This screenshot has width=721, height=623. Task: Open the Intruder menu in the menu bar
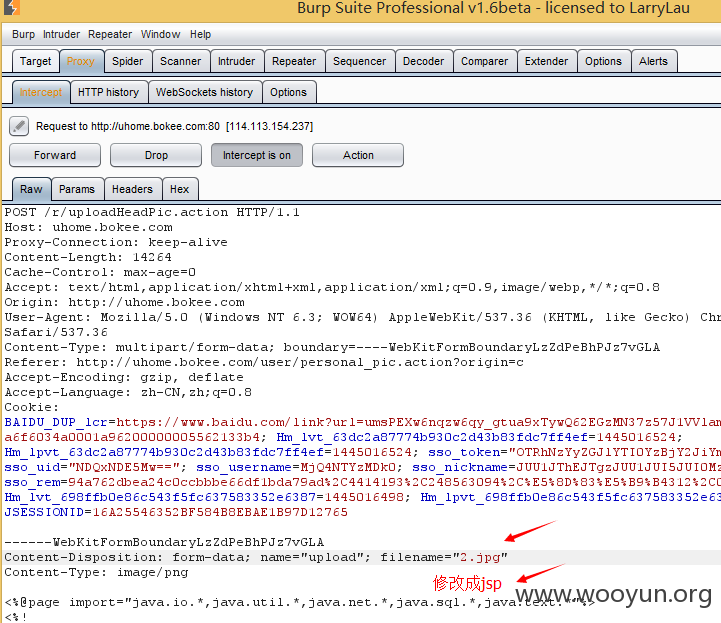click(x=62, y=34)
